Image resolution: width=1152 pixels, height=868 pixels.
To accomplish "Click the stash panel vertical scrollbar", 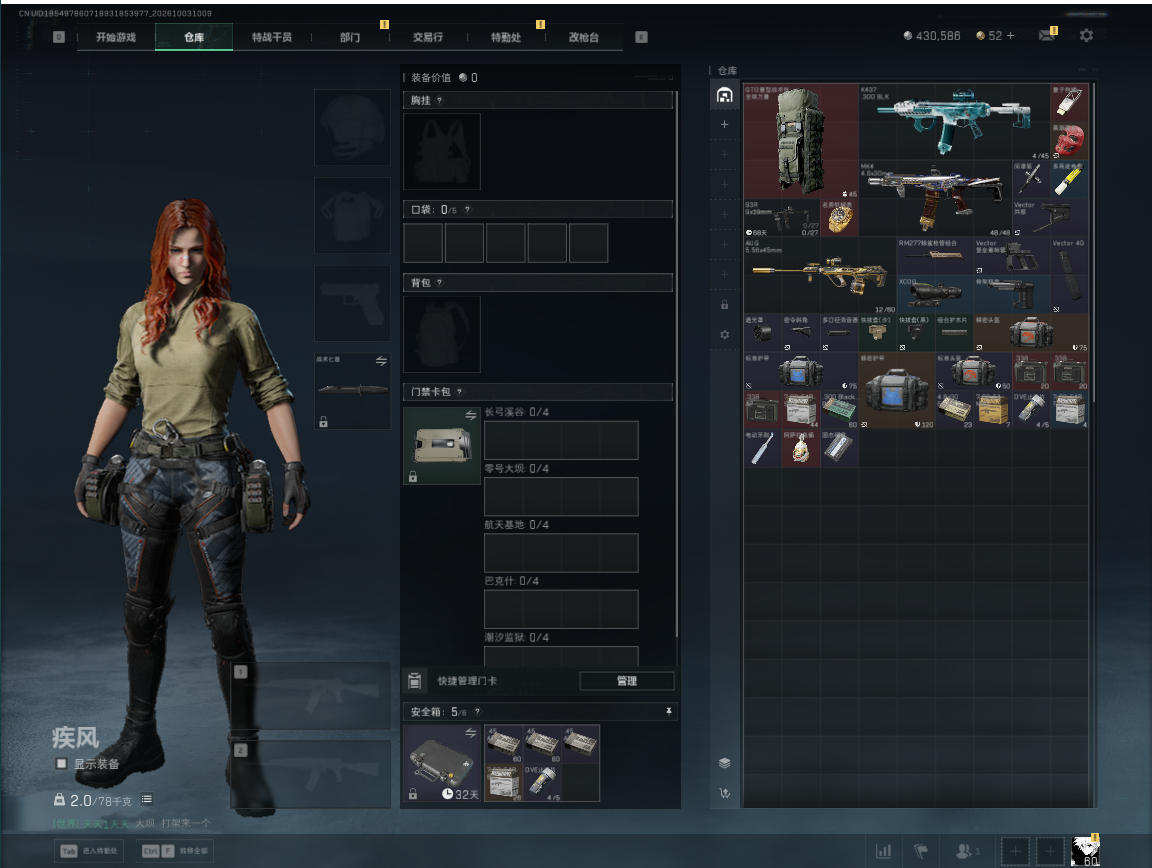I will (1092, 243).
